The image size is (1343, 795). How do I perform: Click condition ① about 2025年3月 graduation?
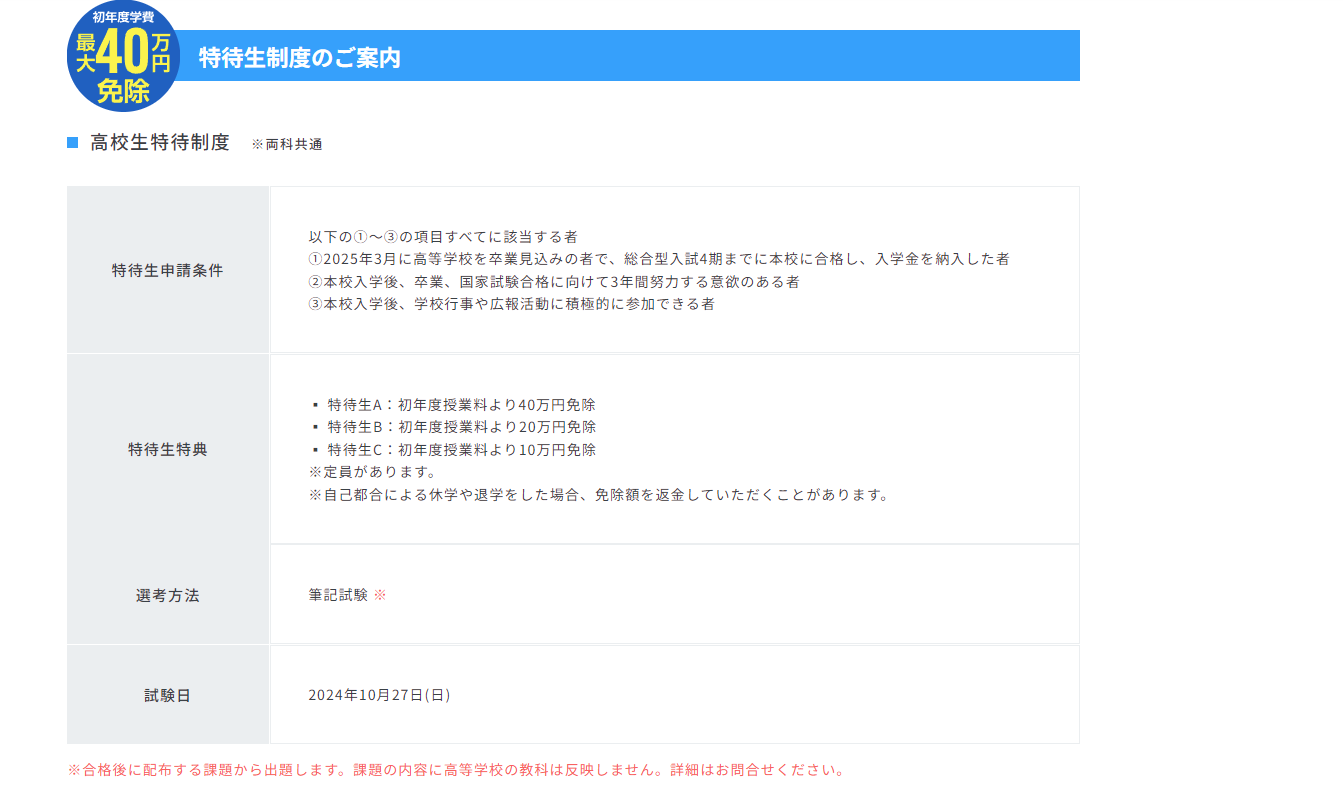tap(659, 259)
